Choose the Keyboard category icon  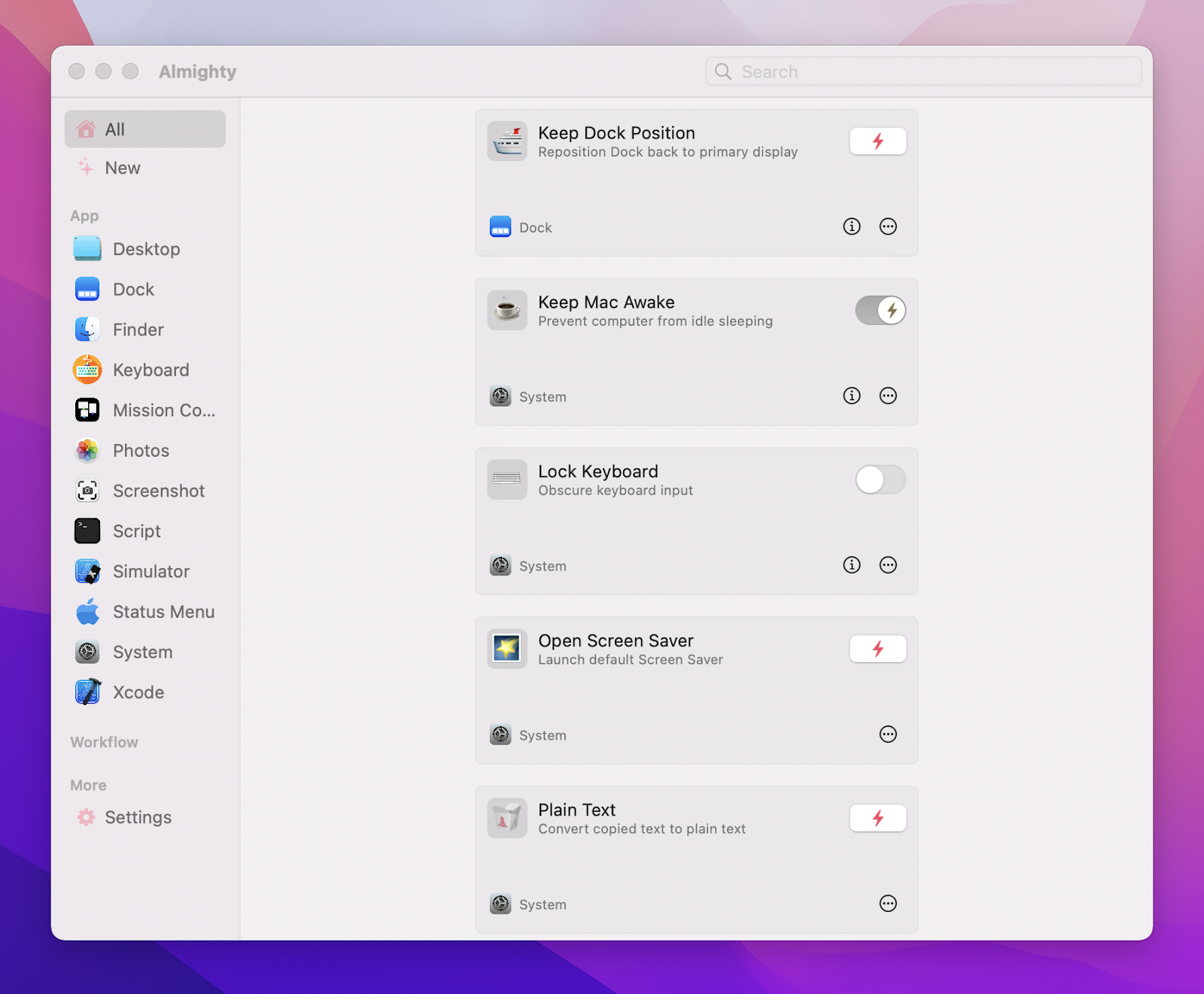point(87,370)
